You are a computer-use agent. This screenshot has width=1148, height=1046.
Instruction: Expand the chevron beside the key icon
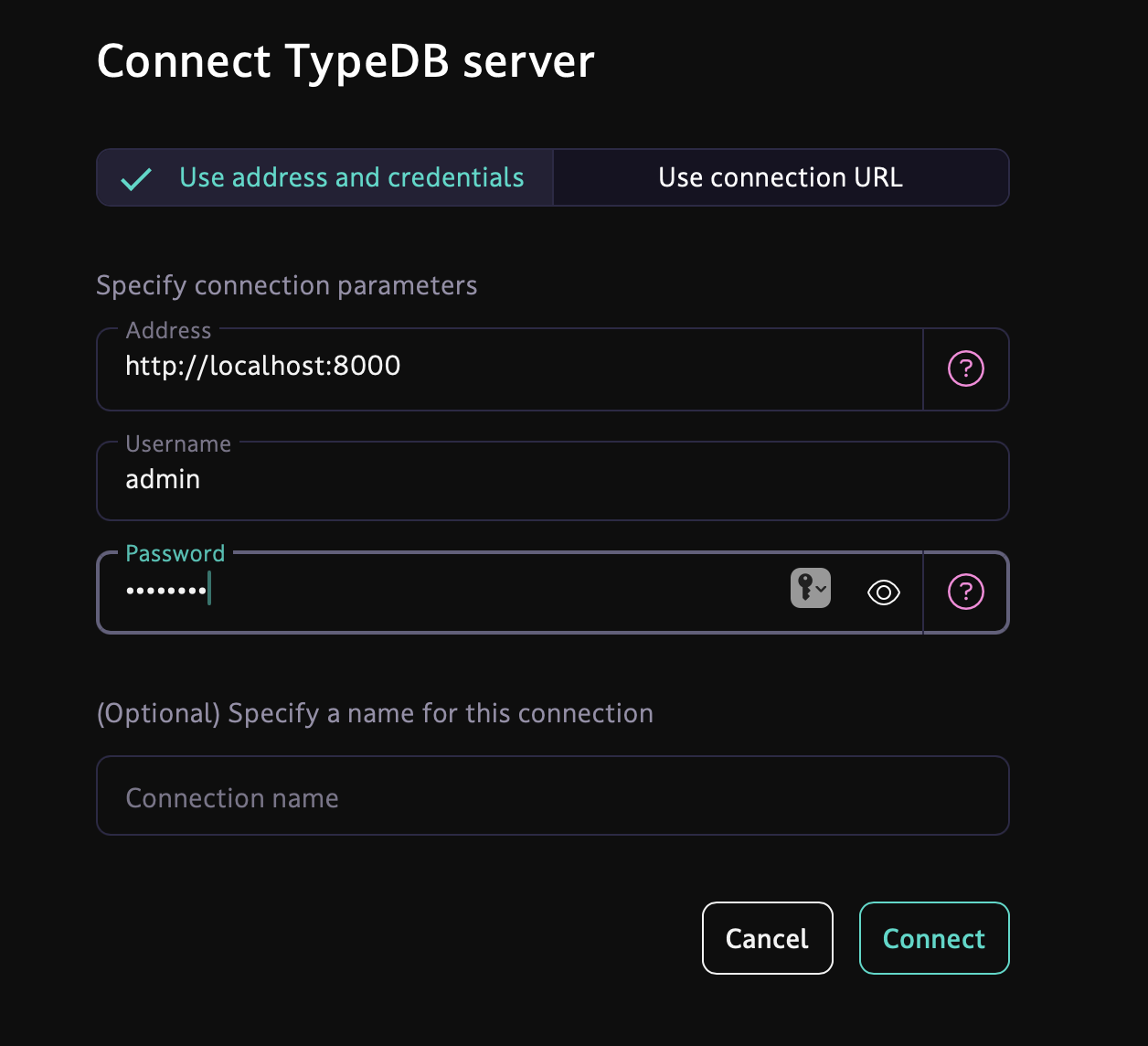pyautogui.click(x=822, y=590)
